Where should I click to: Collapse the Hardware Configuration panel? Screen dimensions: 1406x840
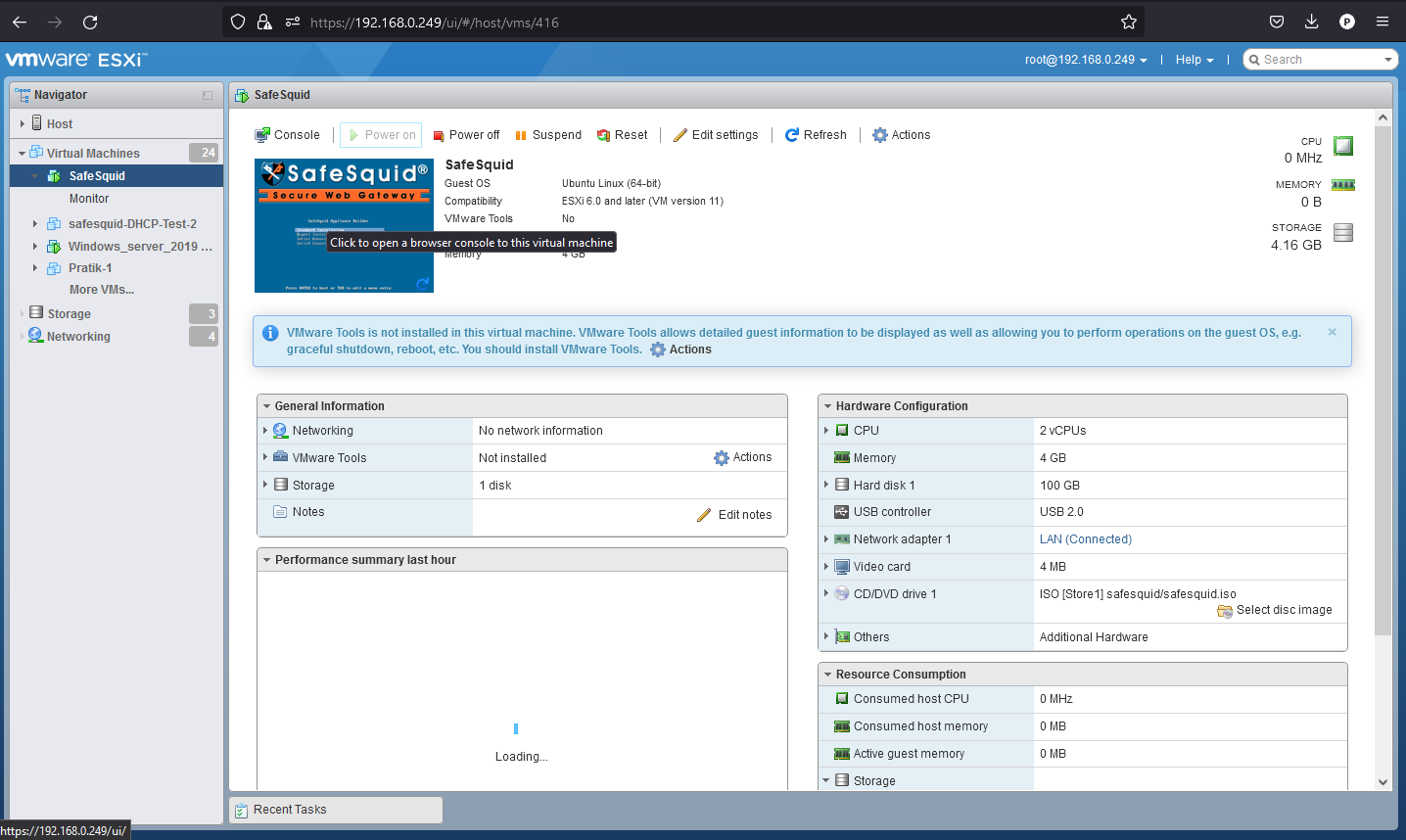click(827, 406)
